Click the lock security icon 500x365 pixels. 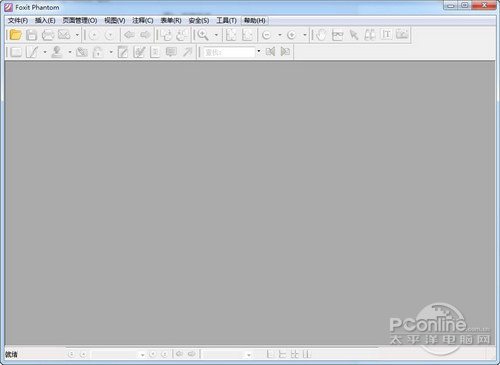(x=97, y=52)
